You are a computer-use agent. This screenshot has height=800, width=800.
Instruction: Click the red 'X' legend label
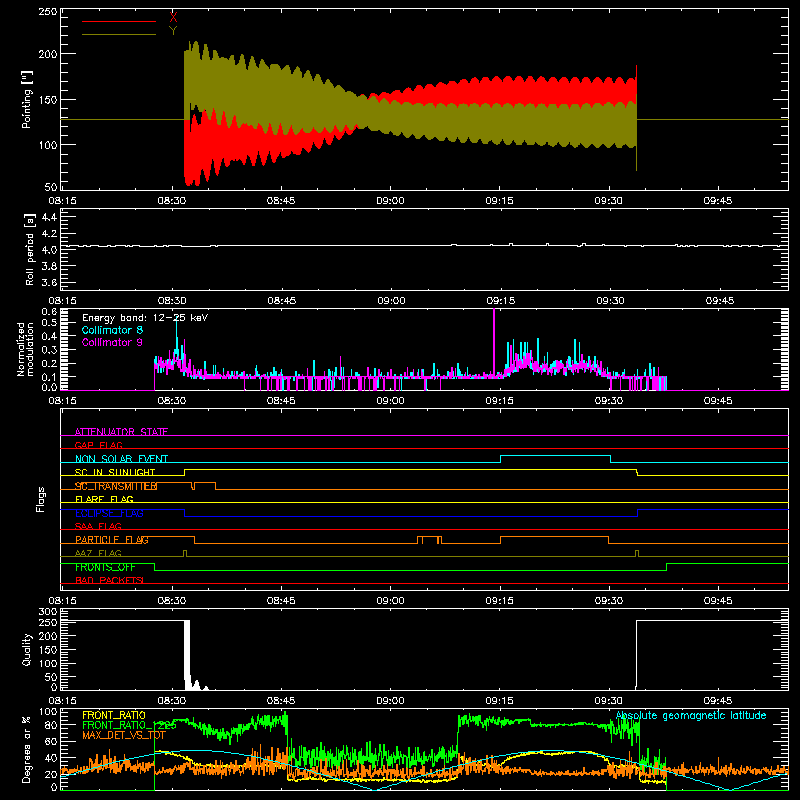click(173, 18)
